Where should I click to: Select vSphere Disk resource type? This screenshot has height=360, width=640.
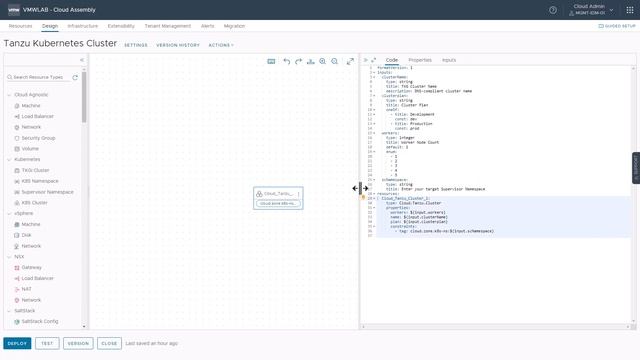coord(23,235)
